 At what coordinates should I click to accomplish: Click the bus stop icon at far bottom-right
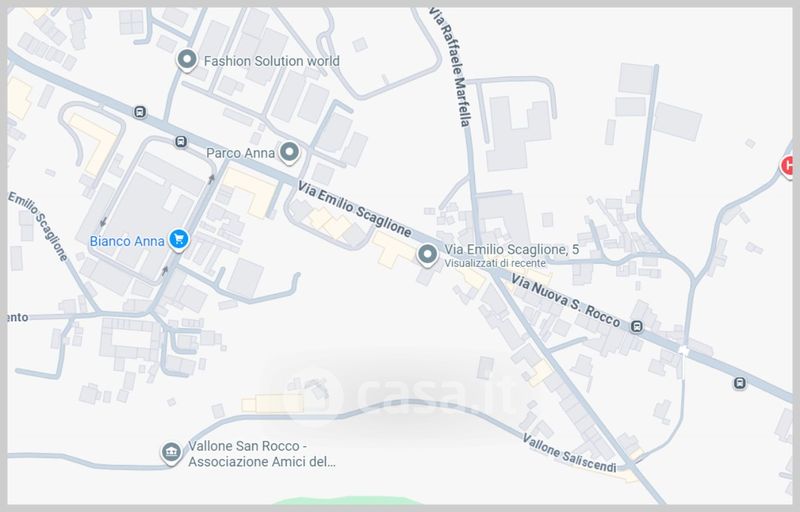pyautogui.click(x=739, y=383)
